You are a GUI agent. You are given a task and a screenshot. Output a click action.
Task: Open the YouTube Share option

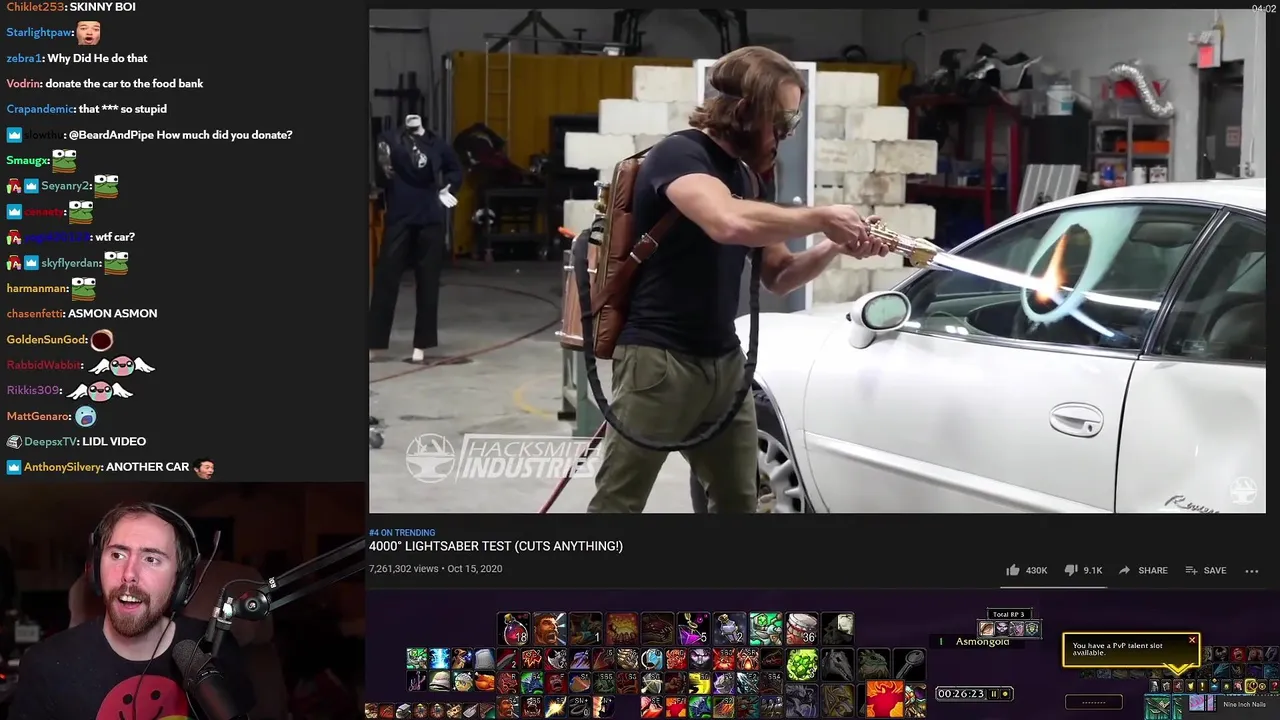coord(1143,570)
